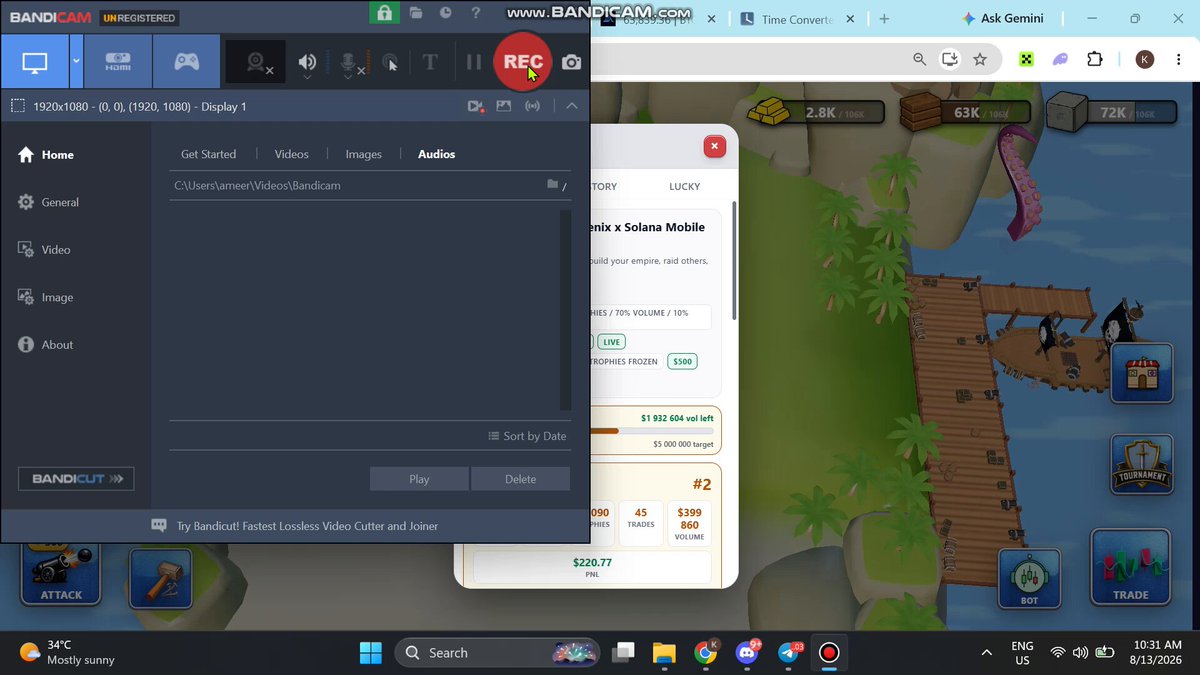This screenshot has height=675, width=1200.
Task: Toggle Bandicam speaker sound recording
Action: point(307,62)
